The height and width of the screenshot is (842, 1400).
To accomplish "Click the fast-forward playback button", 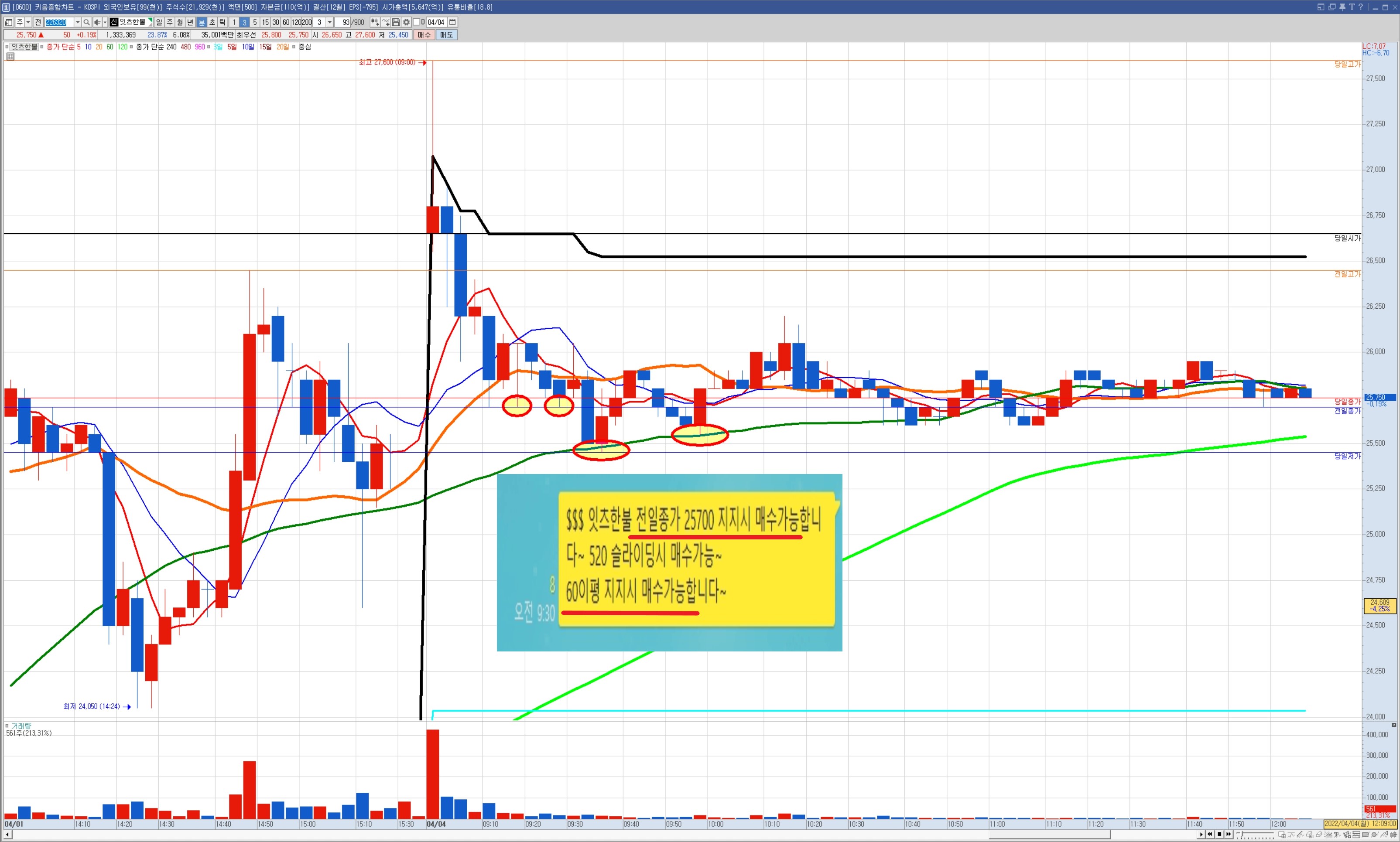I will 1229,834.
